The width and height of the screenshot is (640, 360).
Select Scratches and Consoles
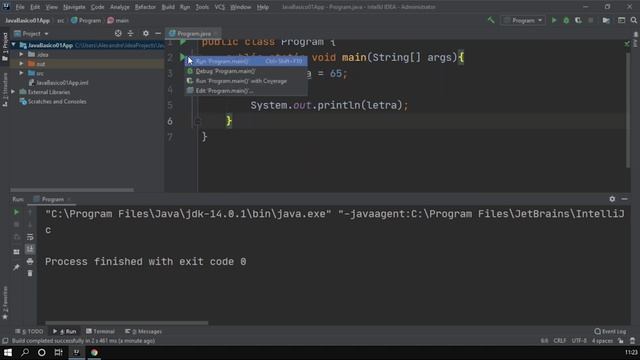[x=53, y=101]
